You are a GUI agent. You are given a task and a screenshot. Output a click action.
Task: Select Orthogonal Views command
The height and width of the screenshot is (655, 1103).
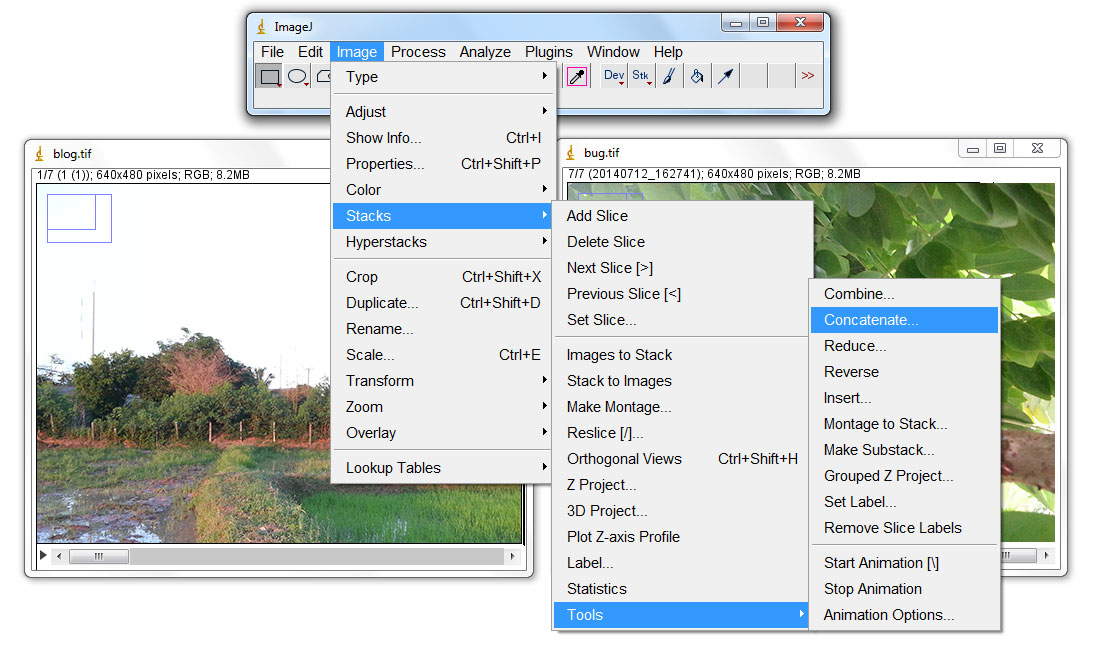click(624, 458)
